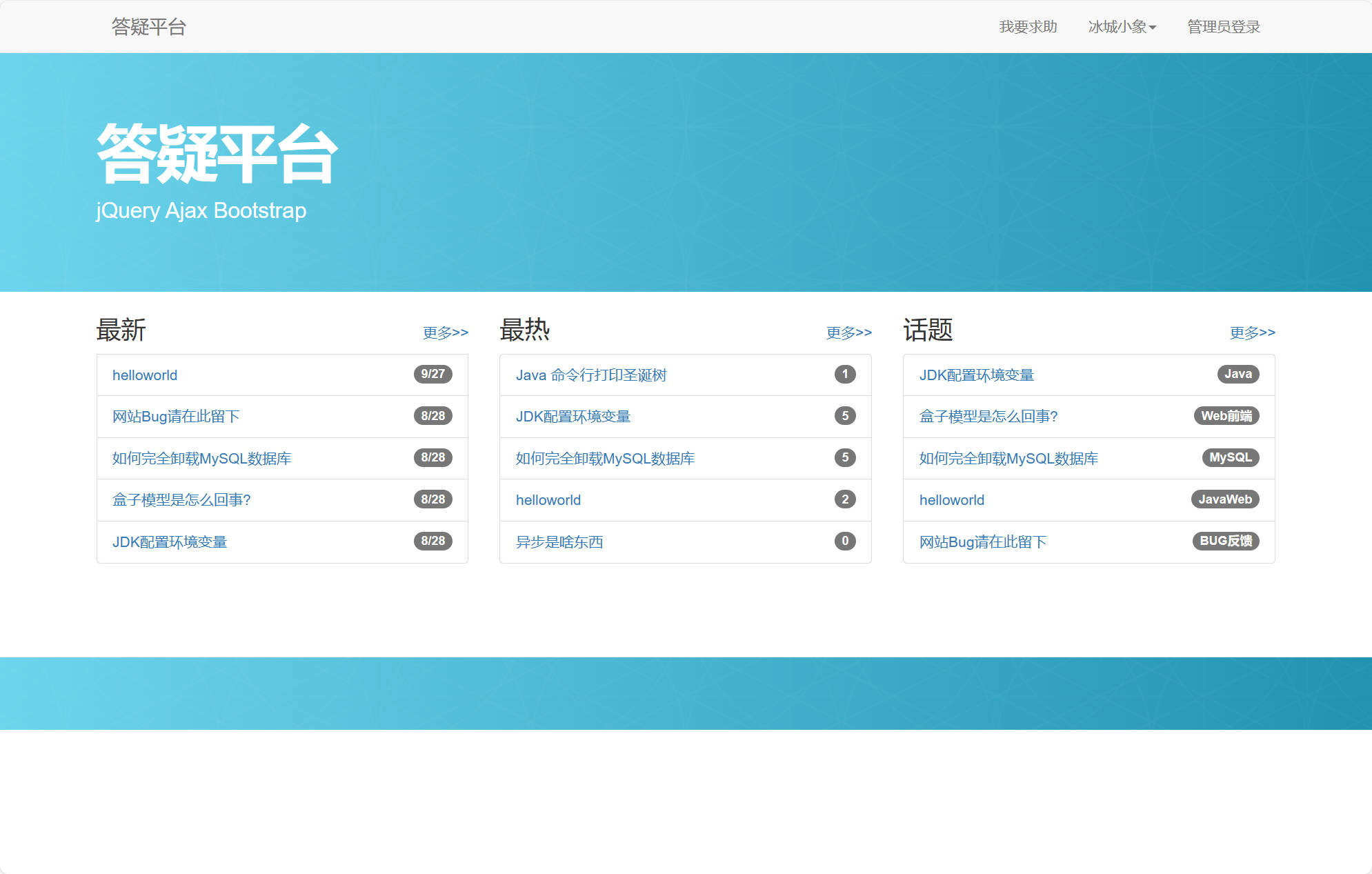Open 异步是啥东西 from 最热 list

tap(559, 542)
